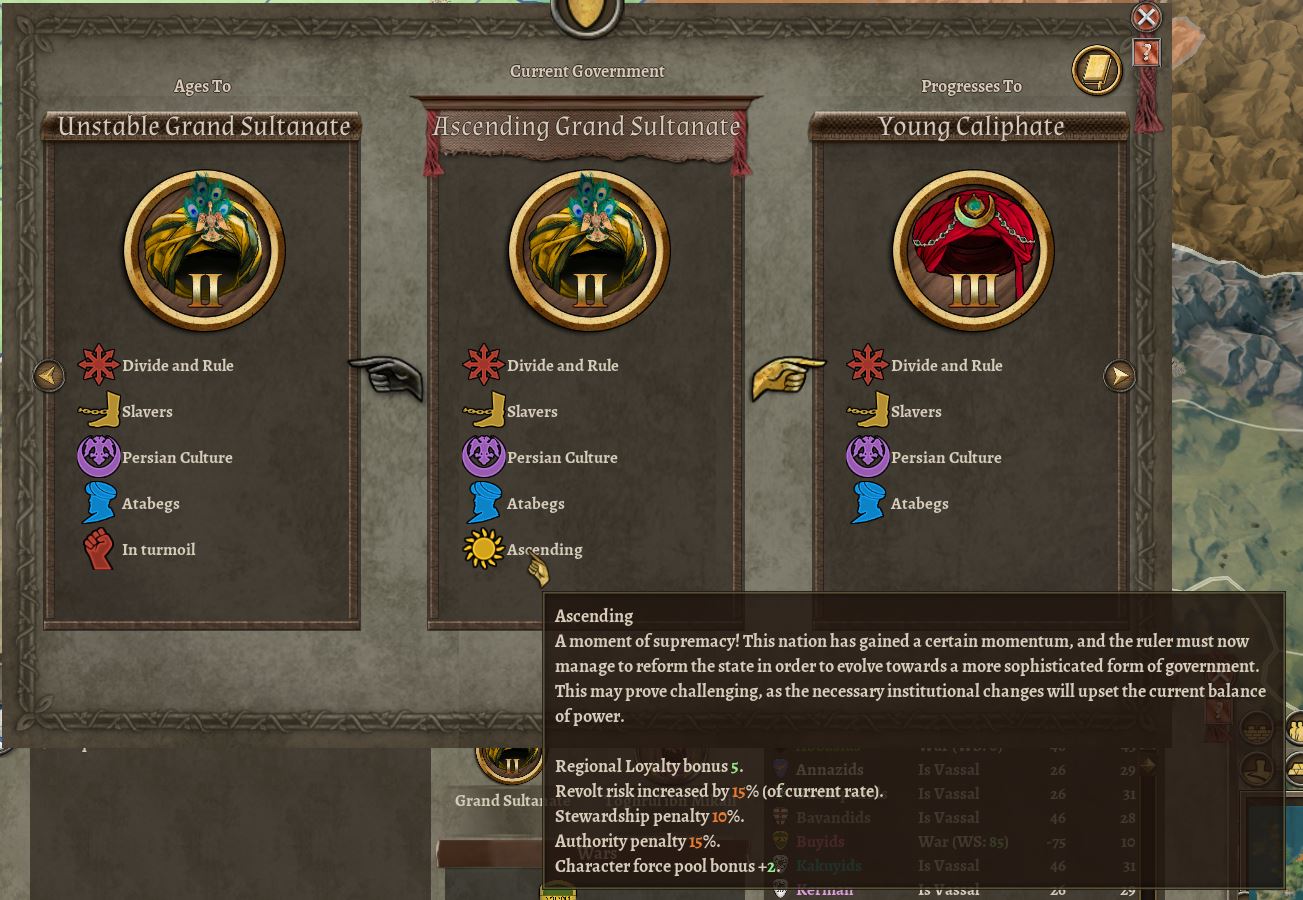Click the Ascending sun icon

[483, 549]
